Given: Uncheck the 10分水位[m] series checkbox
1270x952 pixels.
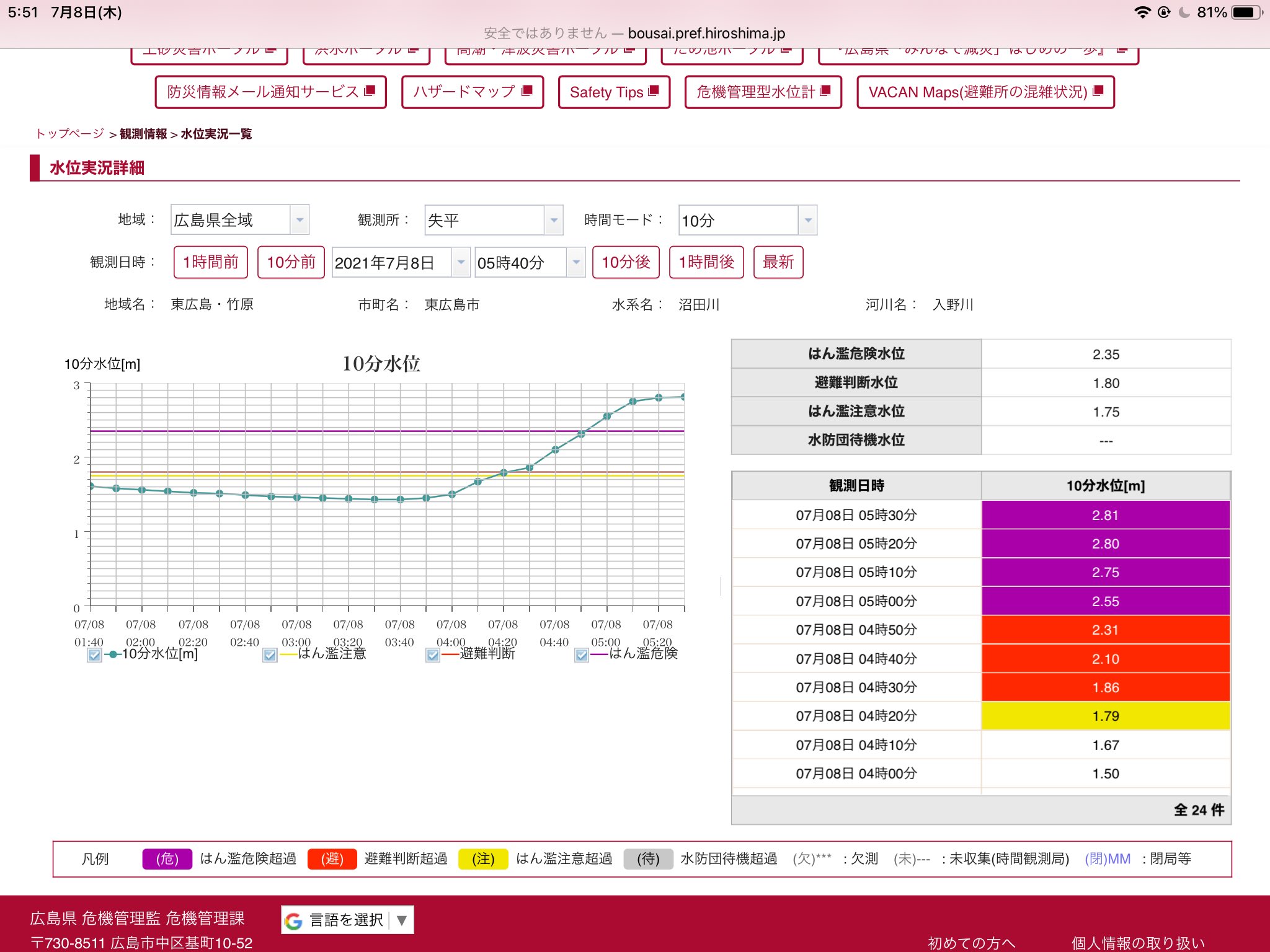Looking at the screenshot, I should click(94, 655).
